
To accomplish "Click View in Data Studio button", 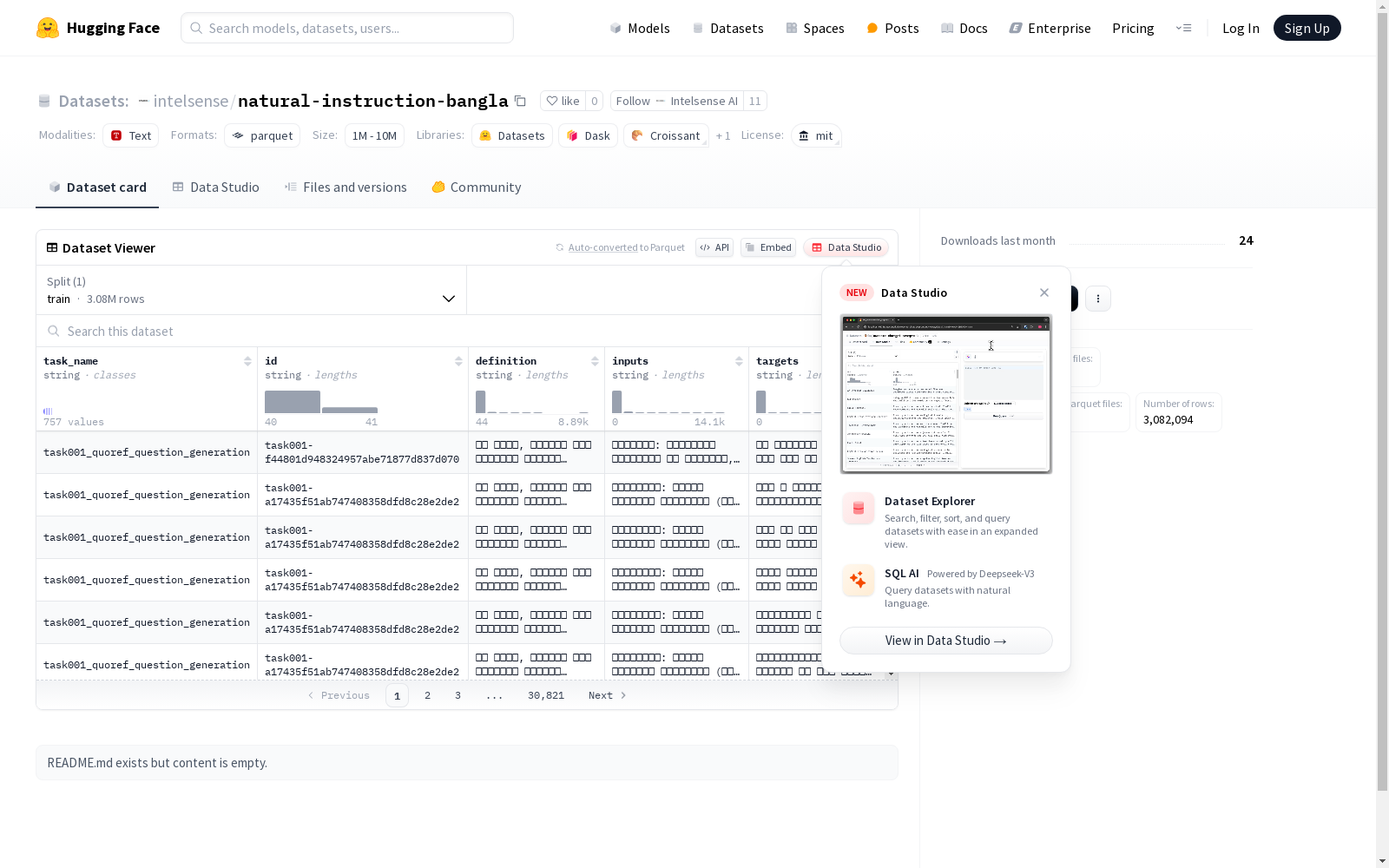I will [946, 641].
